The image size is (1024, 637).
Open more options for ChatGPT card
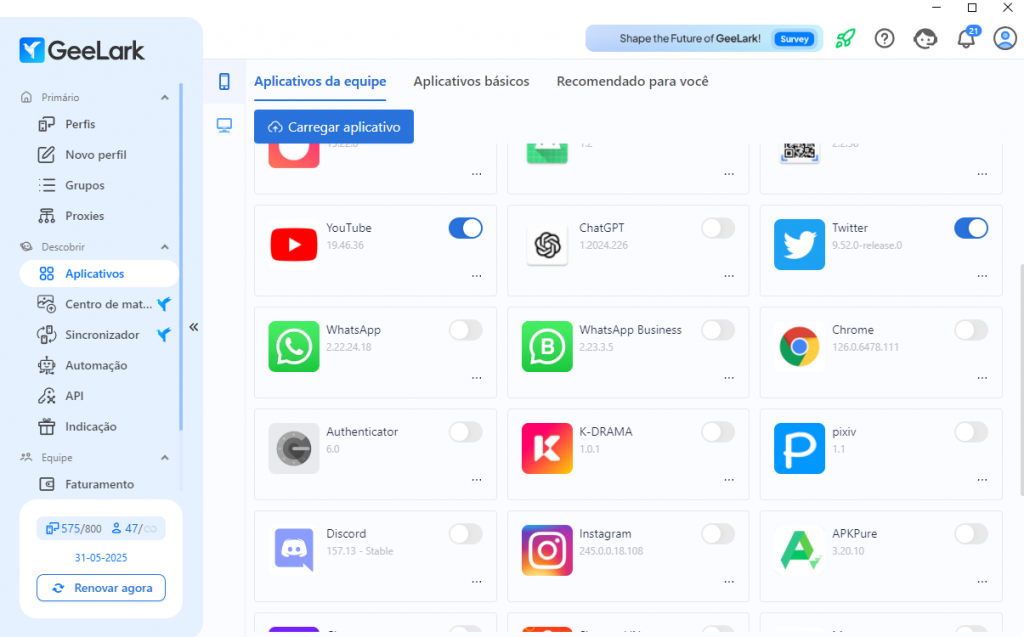(x=729, y=276)
